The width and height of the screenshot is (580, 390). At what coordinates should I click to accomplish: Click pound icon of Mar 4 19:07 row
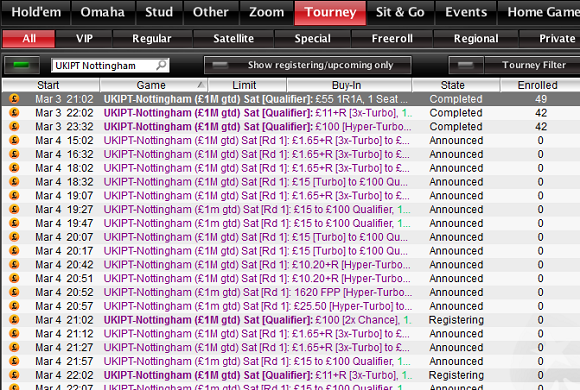(14, 195)
